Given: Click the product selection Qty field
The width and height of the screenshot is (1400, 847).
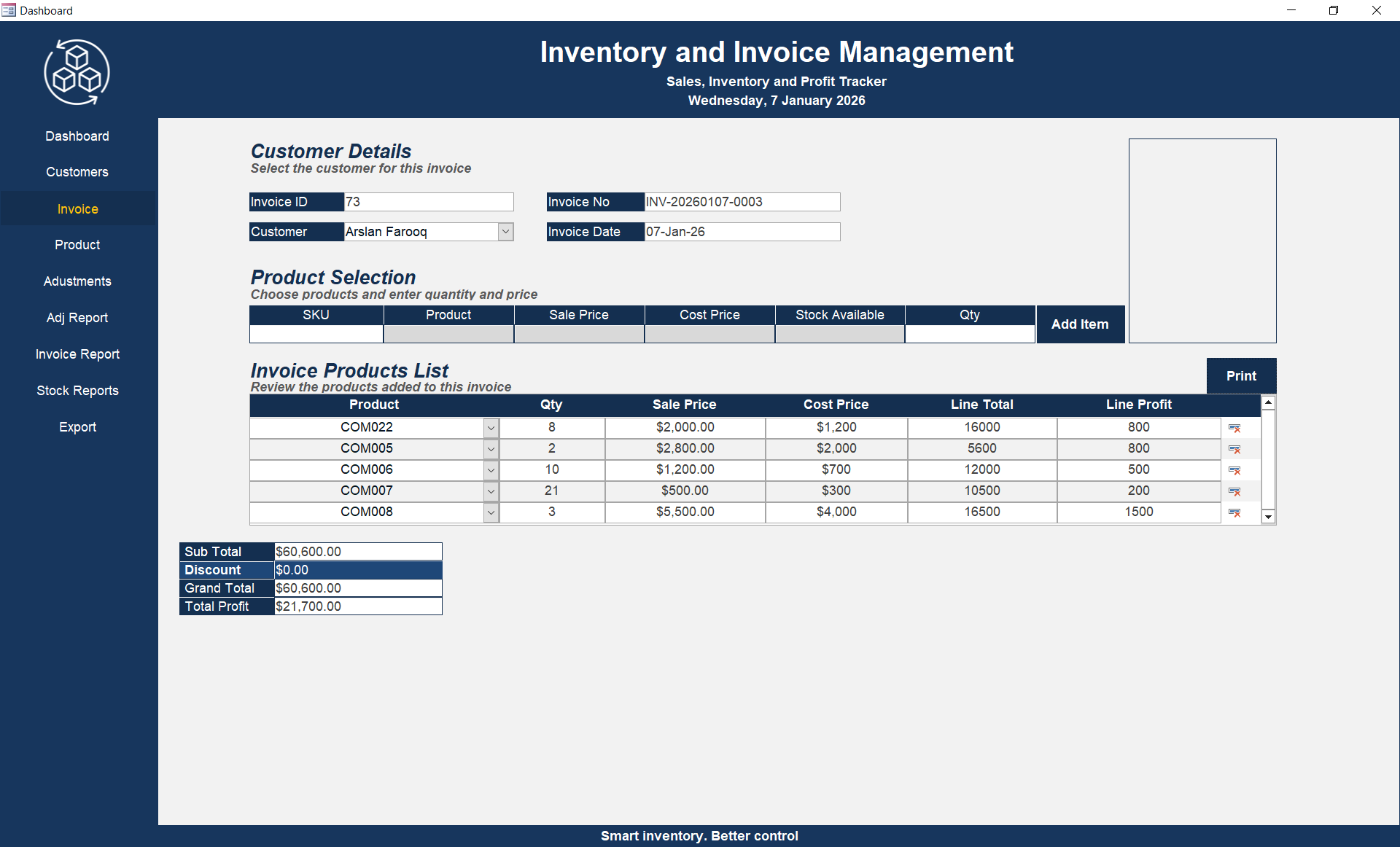Looking at the screenshot, I should [x=970, y=334].
